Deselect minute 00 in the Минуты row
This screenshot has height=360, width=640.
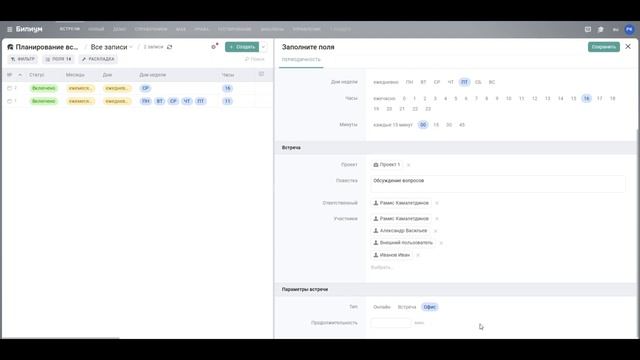(x=423, y=125)
